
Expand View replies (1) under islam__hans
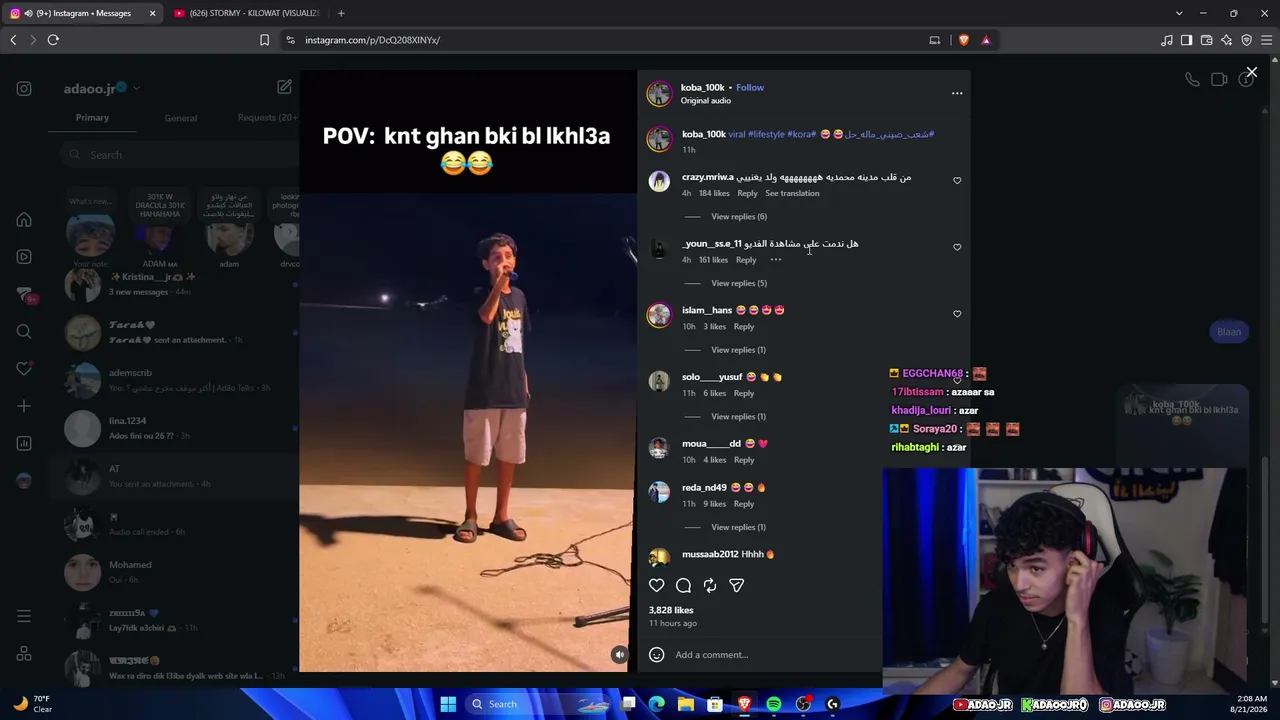pos(738,350)
